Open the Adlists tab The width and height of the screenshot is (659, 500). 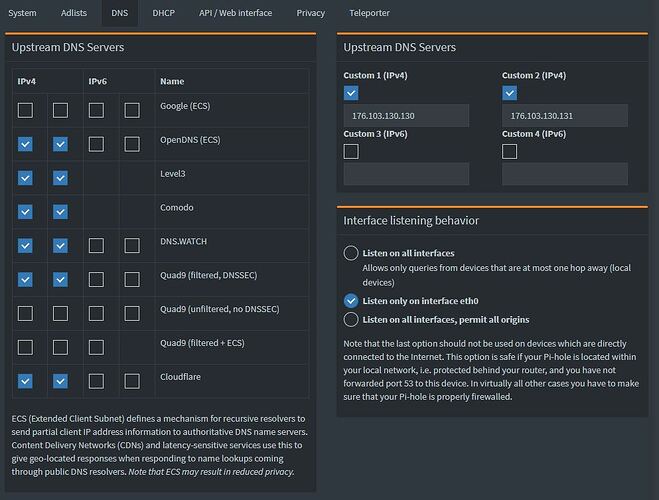point(73,13)
